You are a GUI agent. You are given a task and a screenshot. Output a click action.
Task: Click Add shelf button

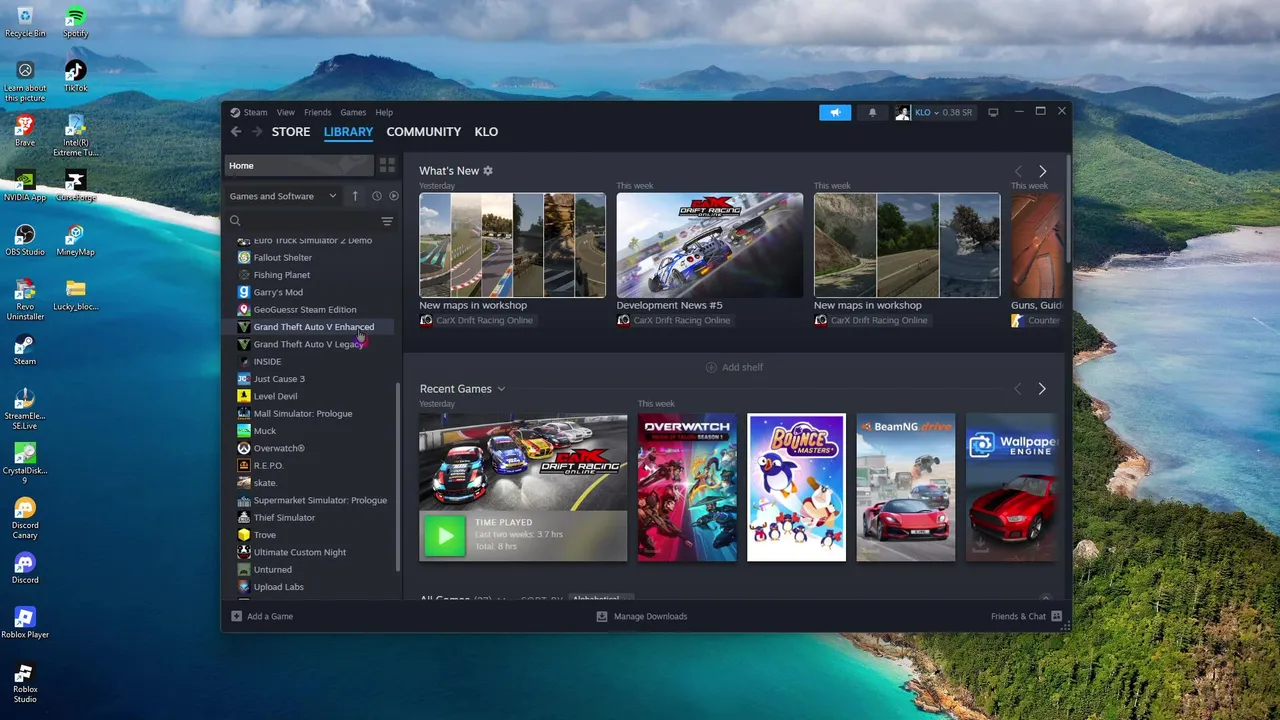[735, 367]
